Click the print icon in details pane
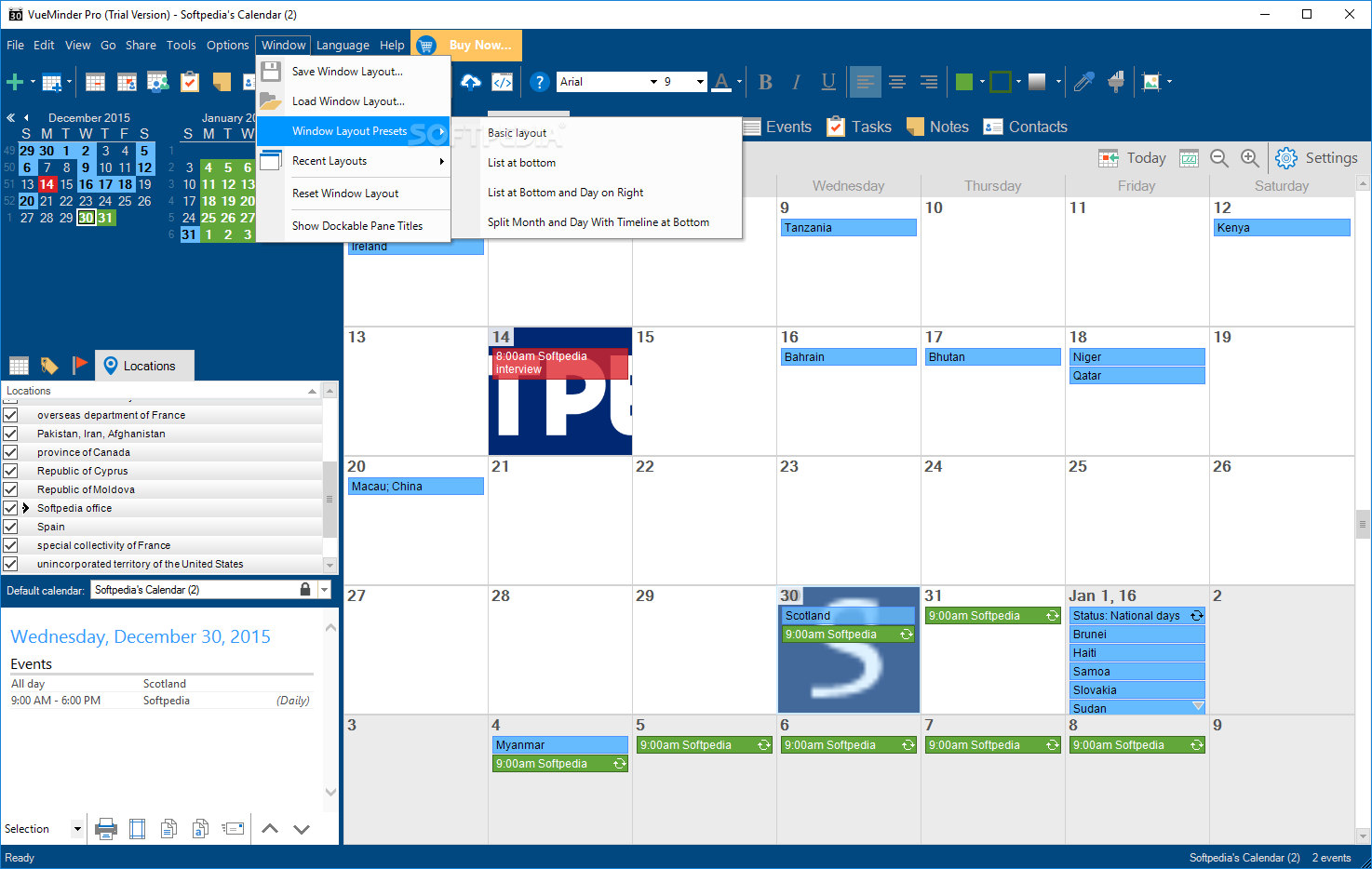1372x869 pixels. point(106,828)
